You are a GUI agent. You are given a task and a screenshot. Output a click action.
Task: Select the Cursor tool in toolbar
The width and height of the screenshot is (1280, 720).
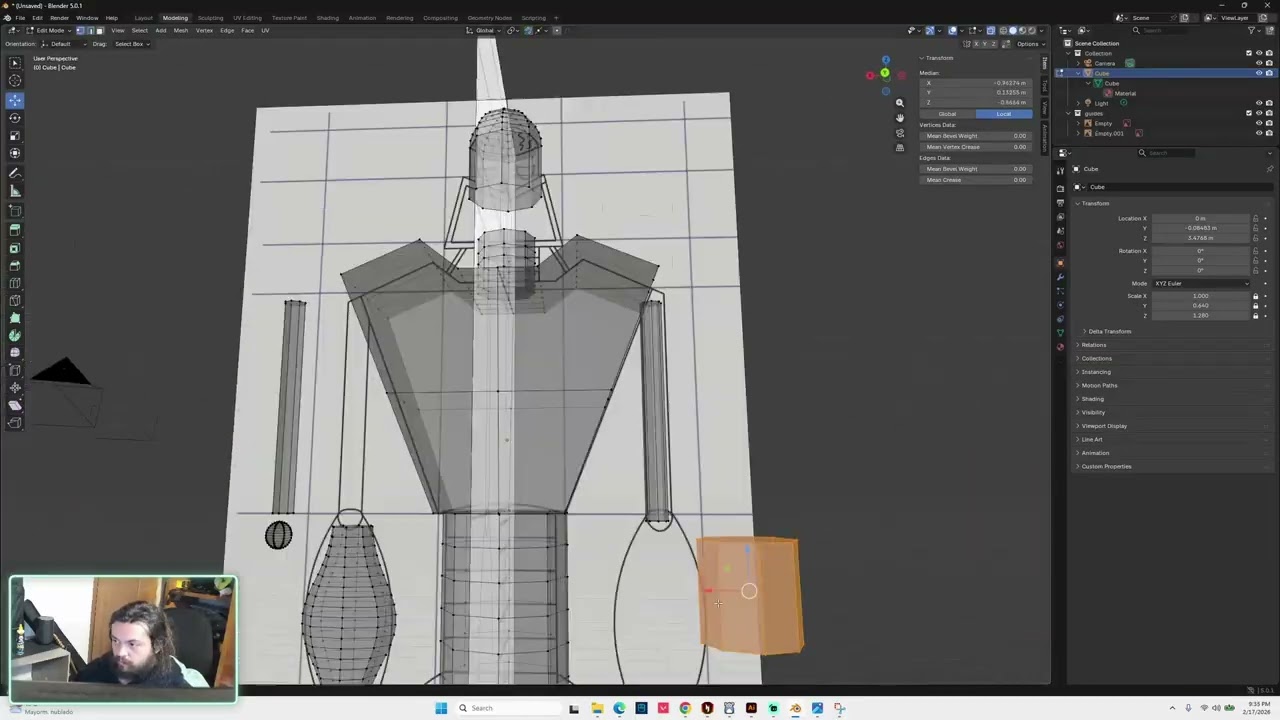point(15,81)
